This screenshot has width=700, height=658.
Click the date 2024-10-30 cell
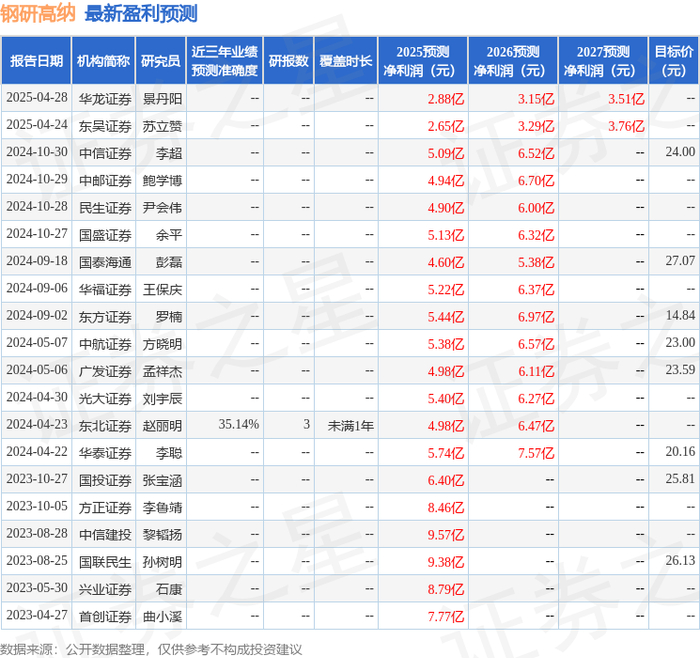(x=37, y=152)
